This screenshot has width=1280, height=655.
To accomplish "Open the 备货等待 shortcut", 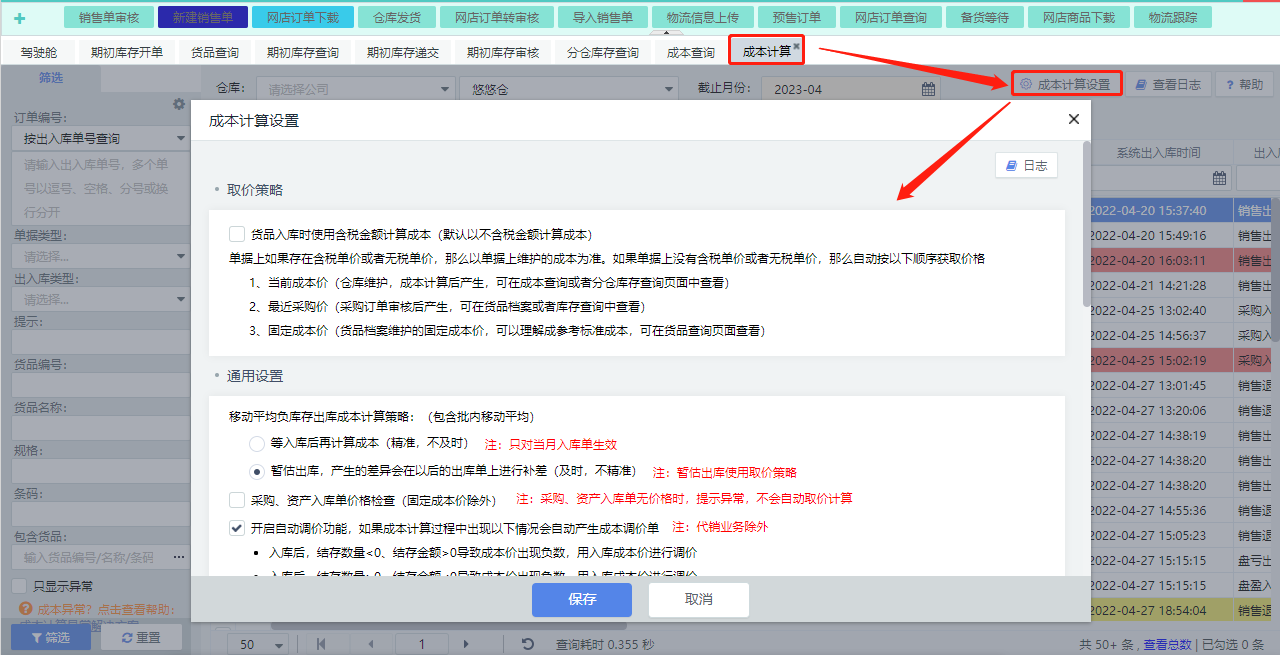I will (x=985, y=17).
